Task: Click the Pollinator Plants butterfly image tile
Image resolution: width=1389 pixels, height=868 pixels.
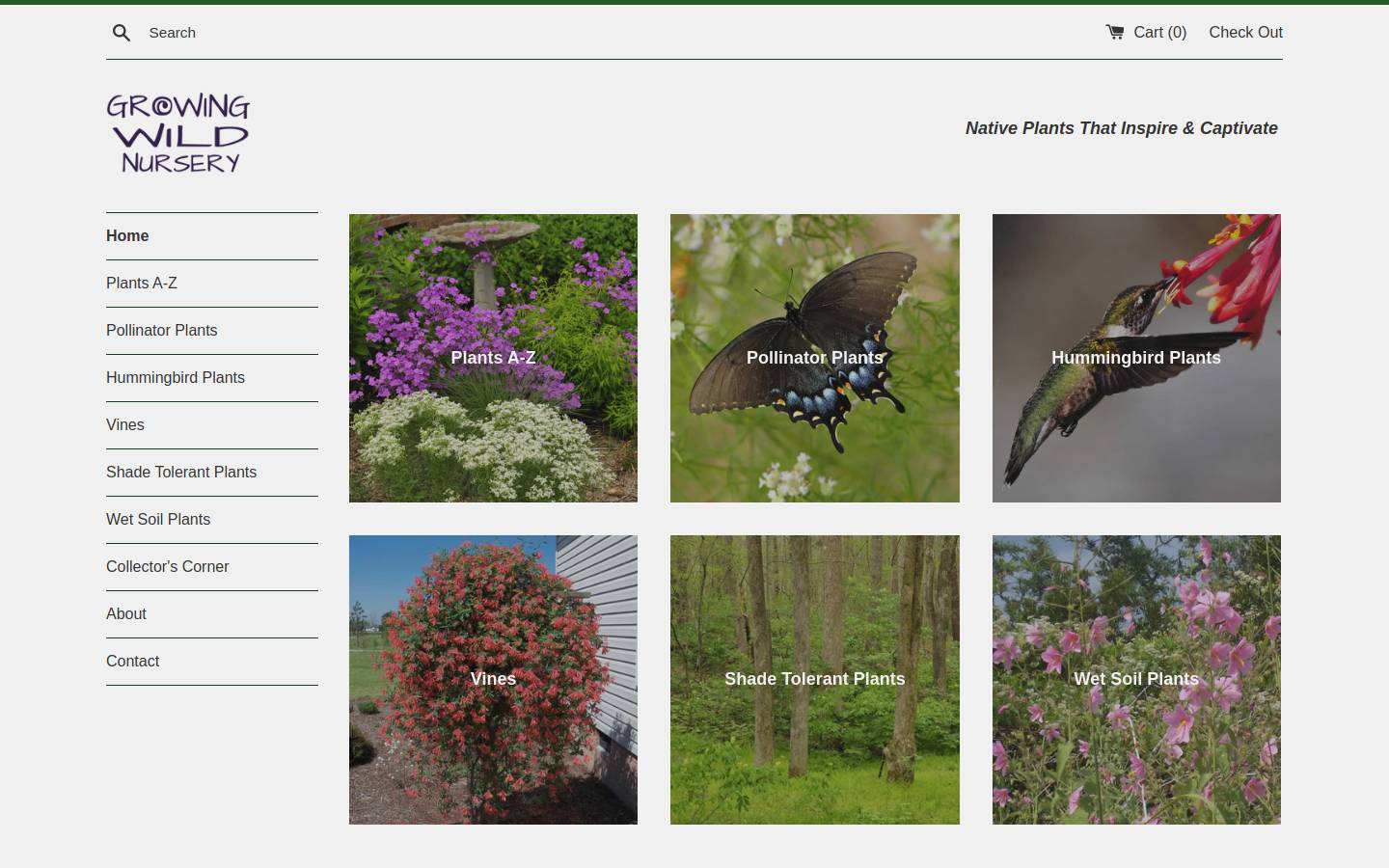Action: tap(815, 358)
